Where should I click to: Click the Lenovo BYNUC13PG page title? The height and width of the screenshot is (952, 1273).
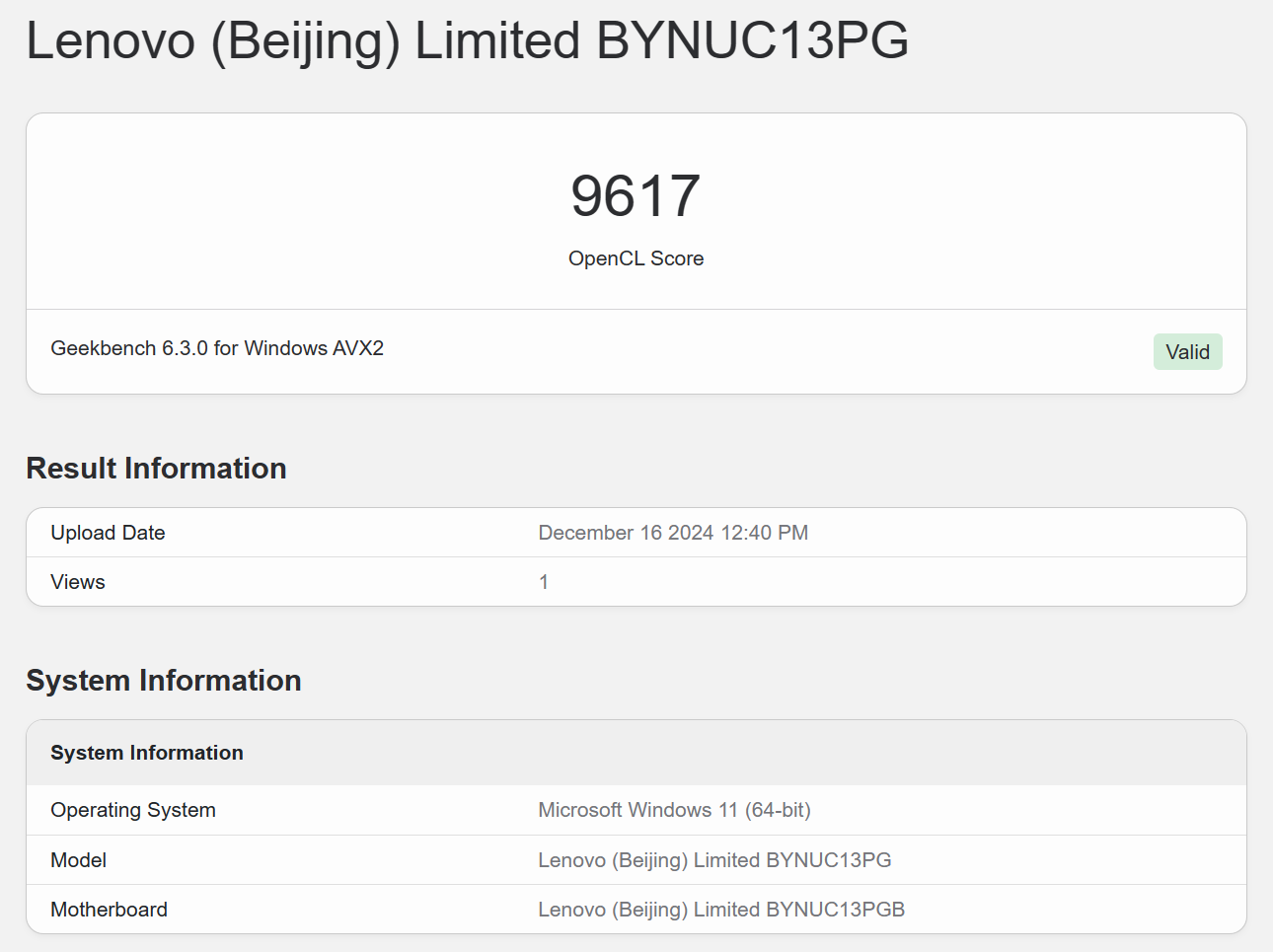point(467,41)
